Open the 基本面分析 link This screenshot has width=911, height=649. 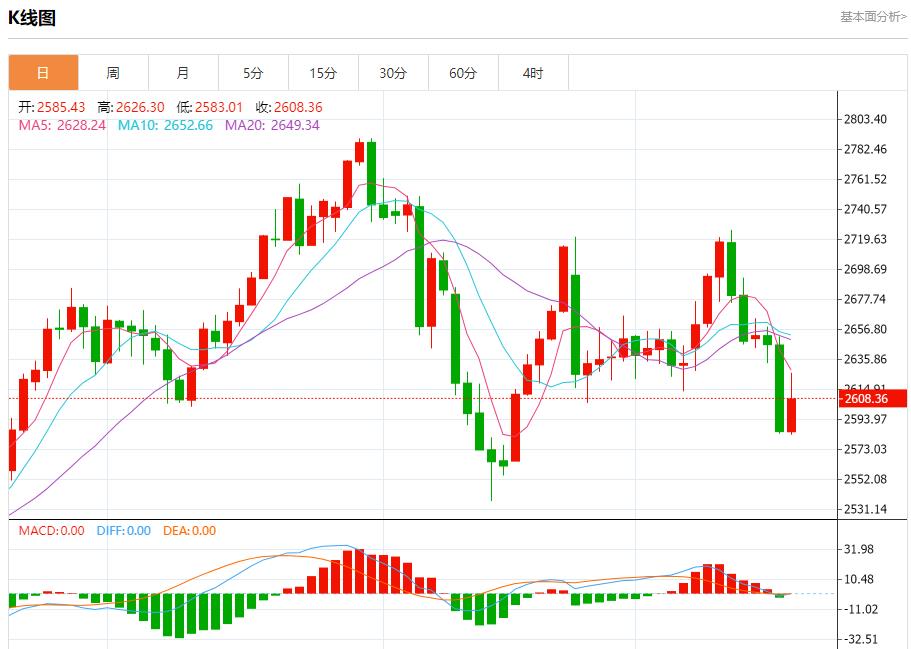[872, 17]
